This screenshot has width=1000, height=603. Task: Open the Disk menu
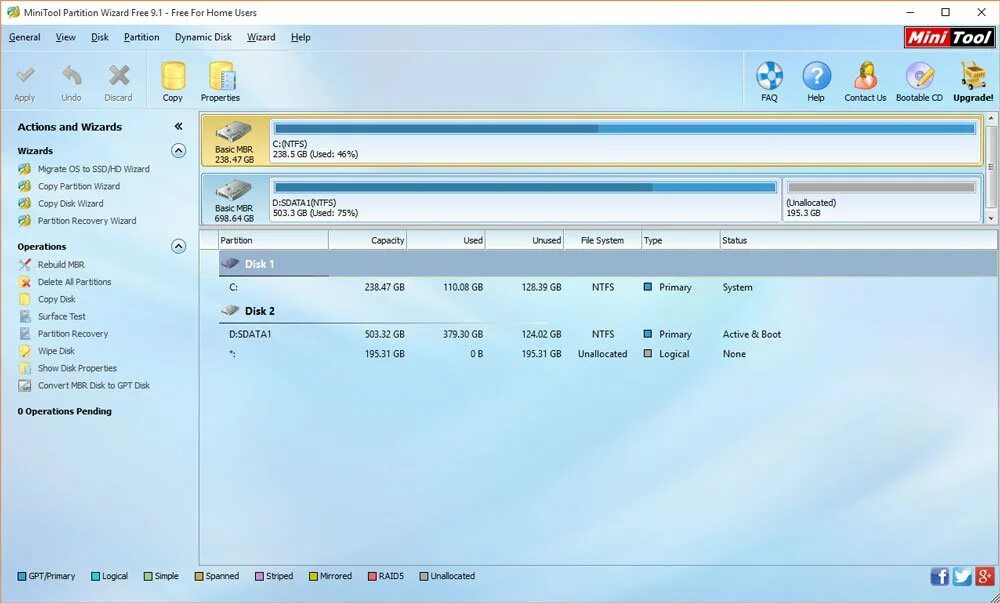(99, 37)
